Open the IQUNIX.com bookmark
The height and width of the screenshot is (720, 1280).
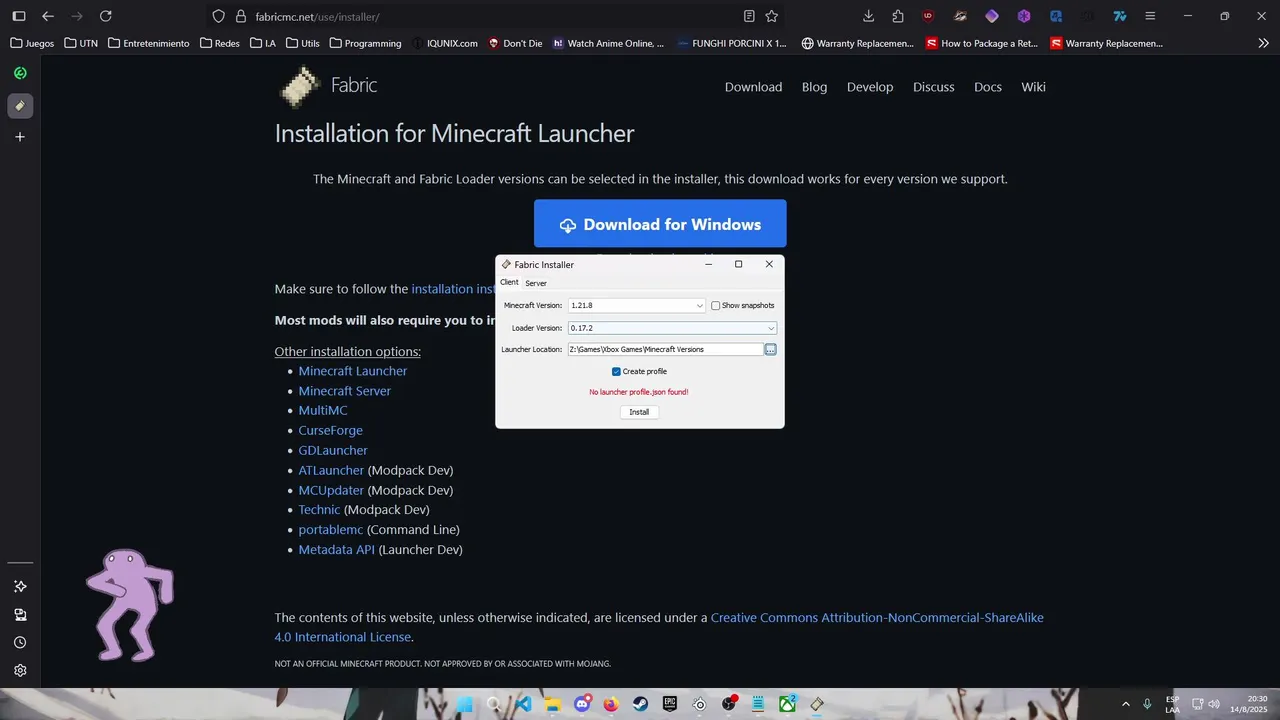445,43
